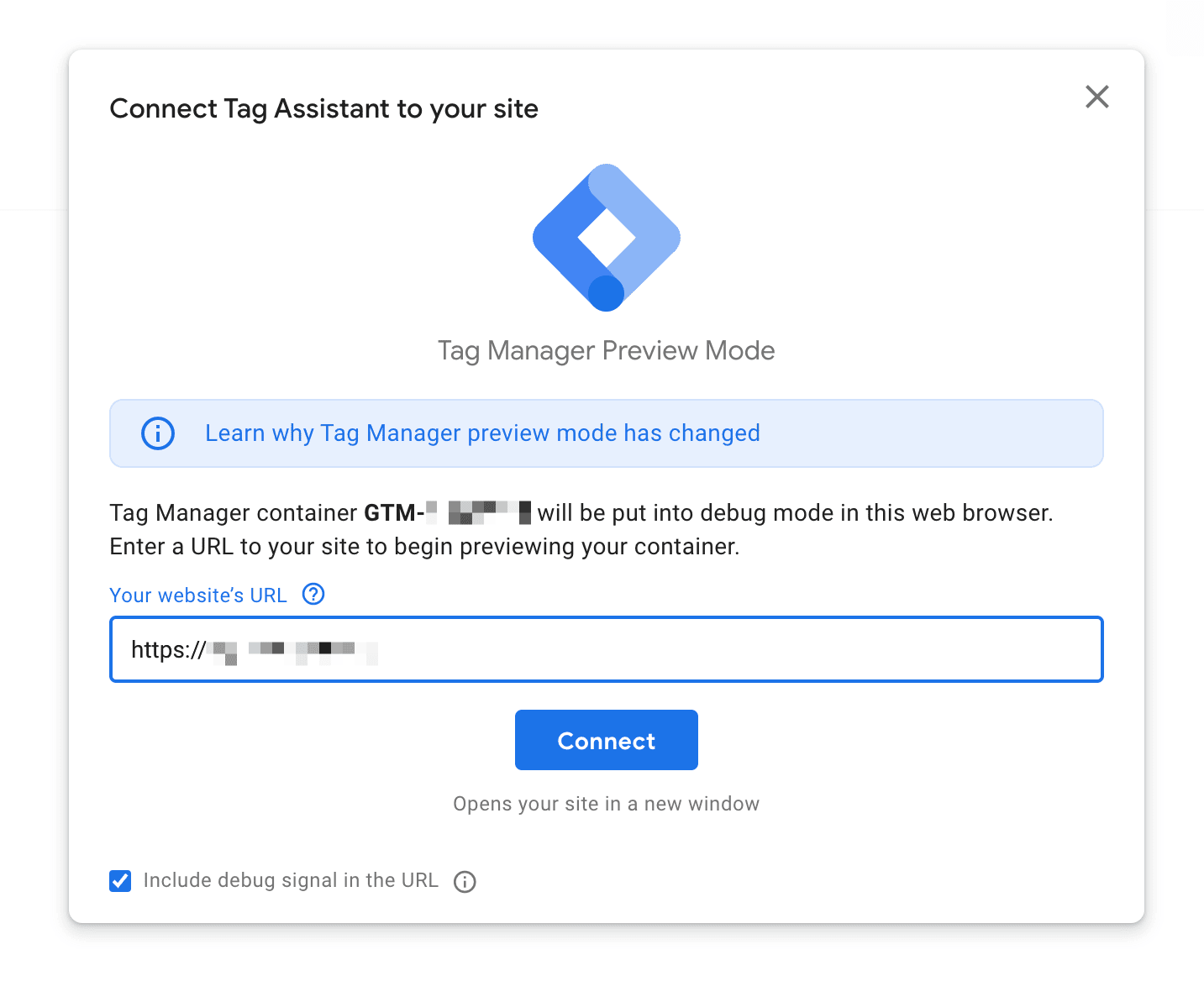The height and width of the screenshot is (981, 1204).
Task: Click the tooltip icon after 'Include debug signal in the URL'
Action: point(465,881)
